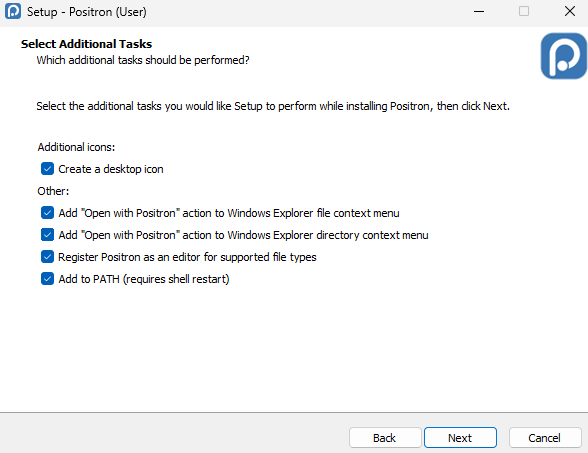Click the 'Windows Explorer file context menu' label
Screen dimensions: 588x453
coord(313,213)
